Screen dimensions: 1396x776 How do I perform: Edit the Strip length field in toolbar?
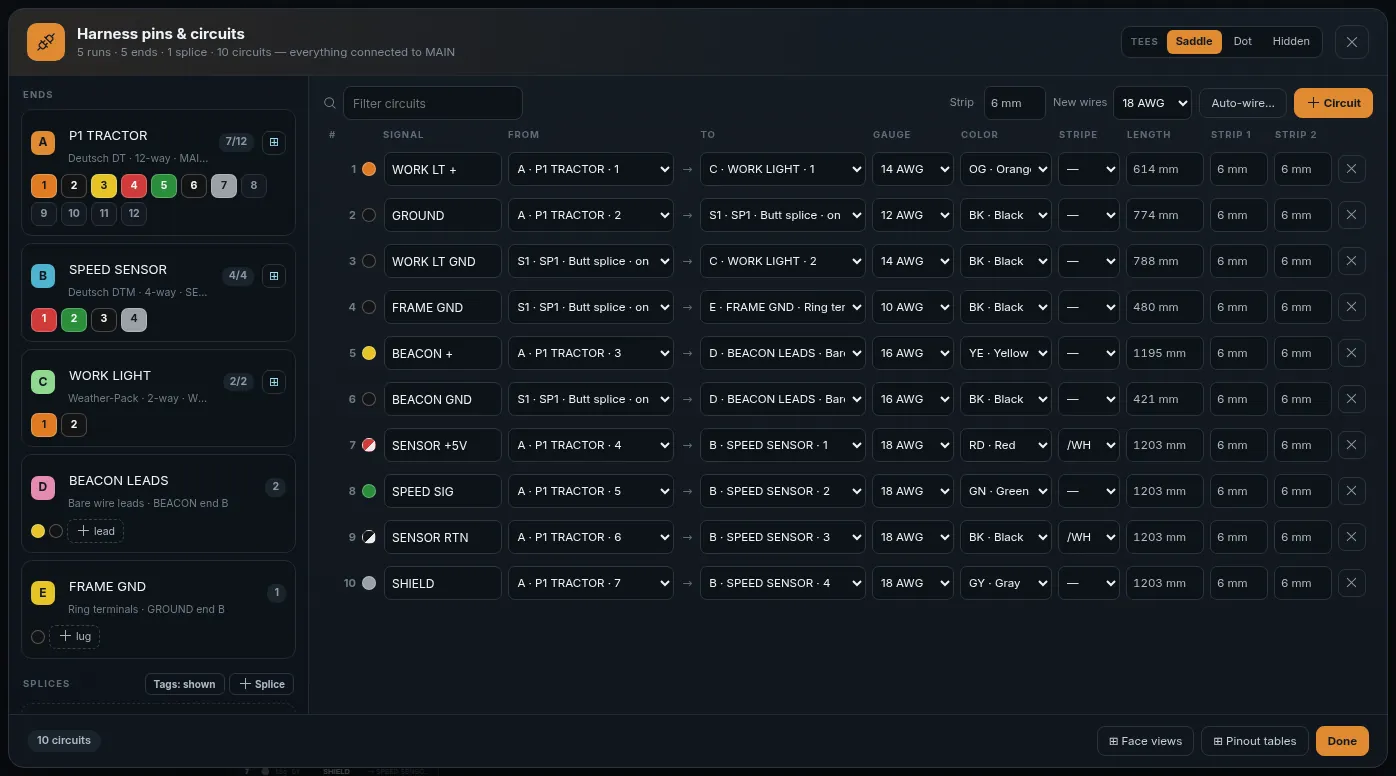click(x=1014, y=103)
